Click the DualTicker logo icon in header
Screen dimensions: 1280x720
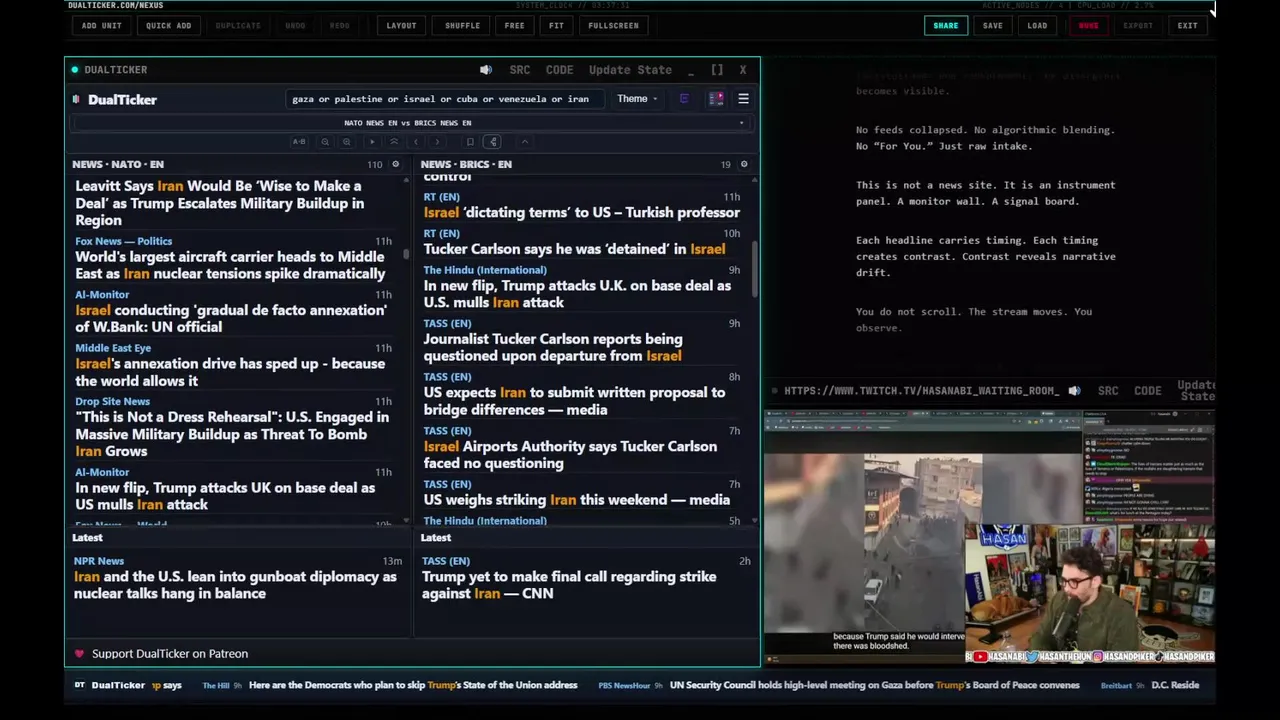[x=76, y=99]
